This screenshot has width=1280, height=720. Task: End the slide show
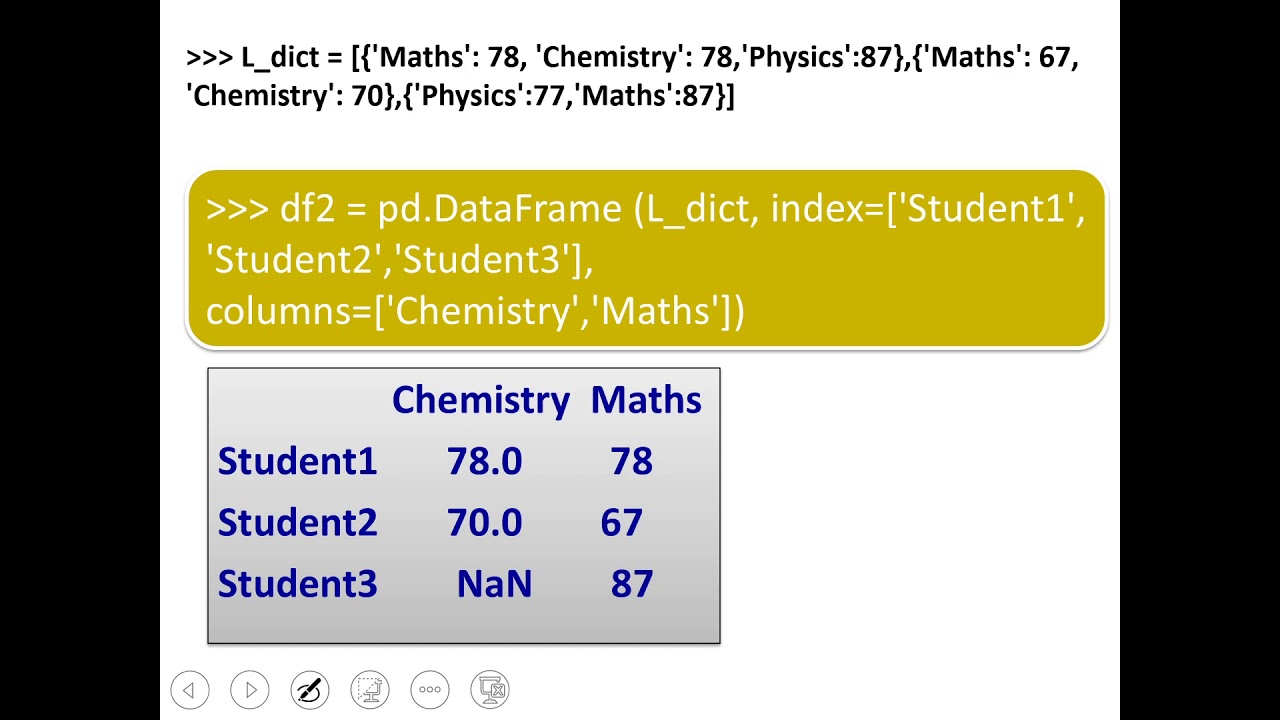490,689
